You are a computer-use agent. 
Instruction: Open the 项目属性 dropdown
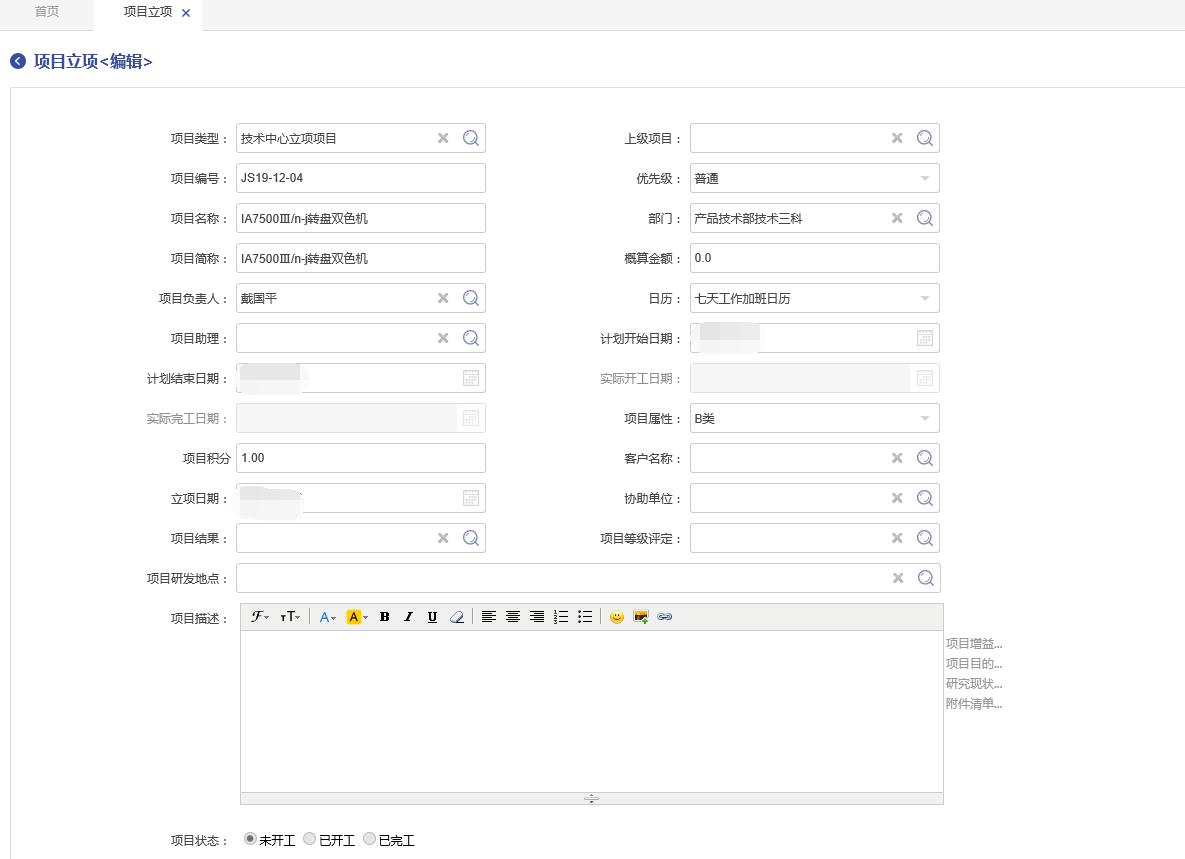tap(924, 418)
